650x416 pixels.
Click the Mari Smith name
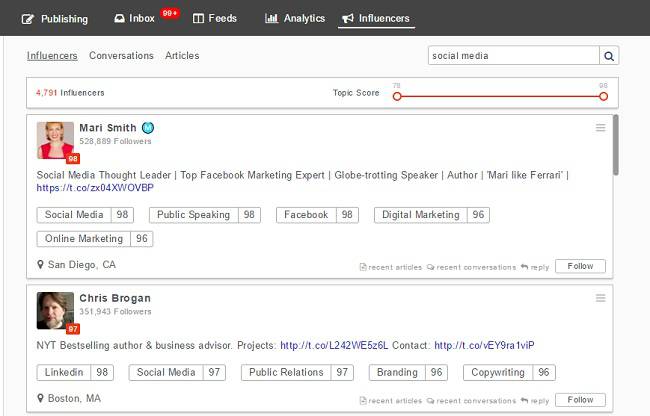108,128
